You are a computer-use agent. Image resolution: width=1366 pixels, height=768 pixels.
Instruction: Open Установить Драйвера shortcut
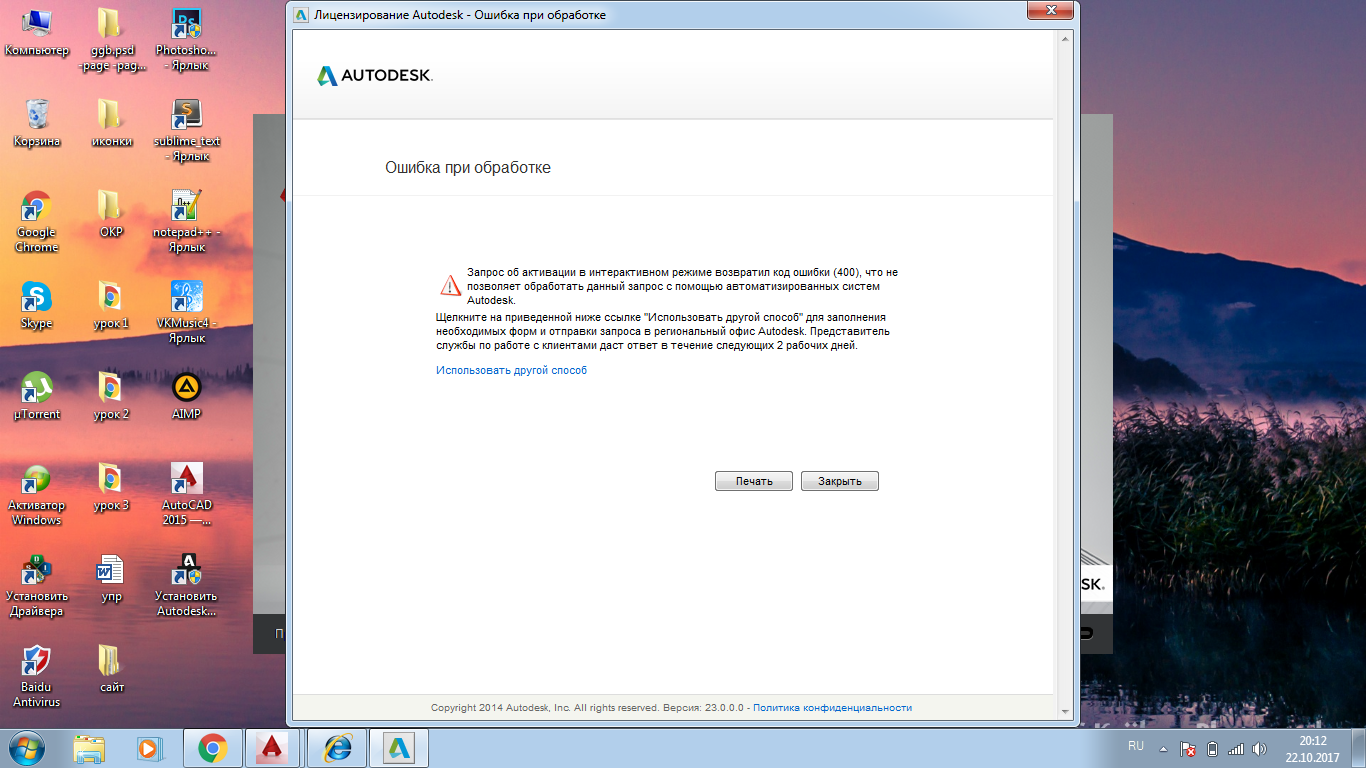tap(37, 586)
